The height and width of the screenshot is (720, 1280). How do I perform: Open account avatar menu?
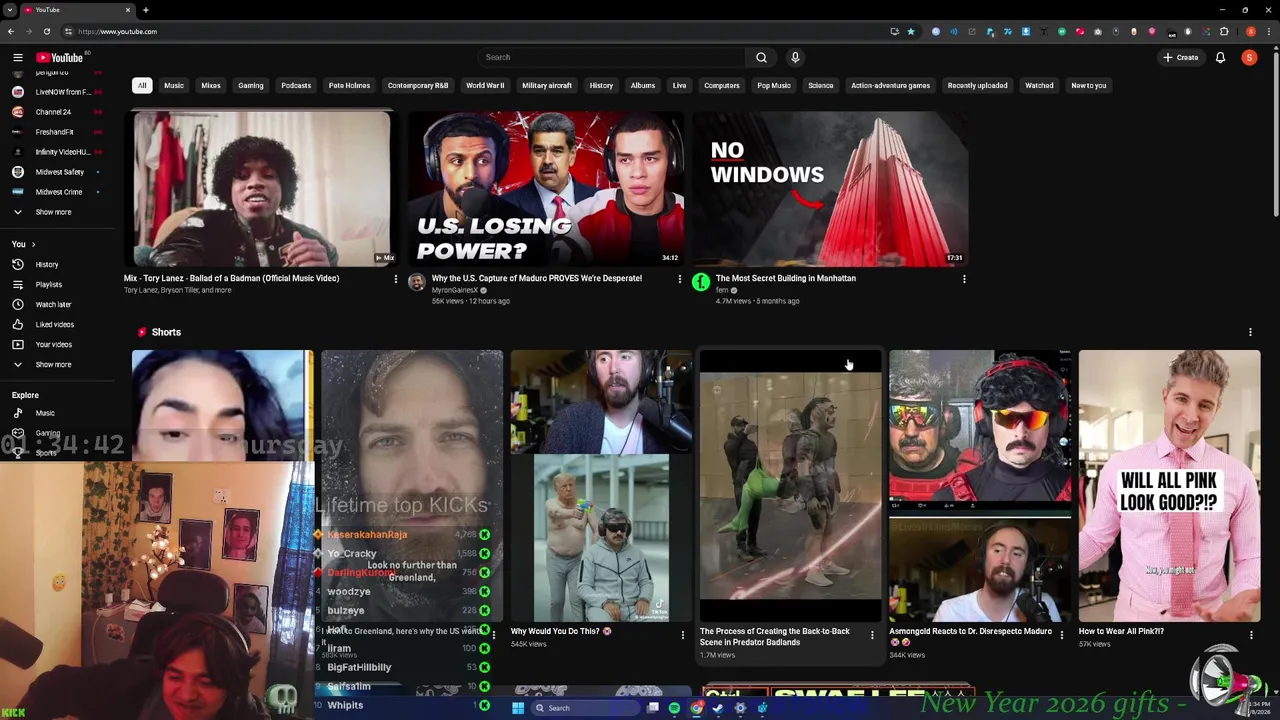1249,58
